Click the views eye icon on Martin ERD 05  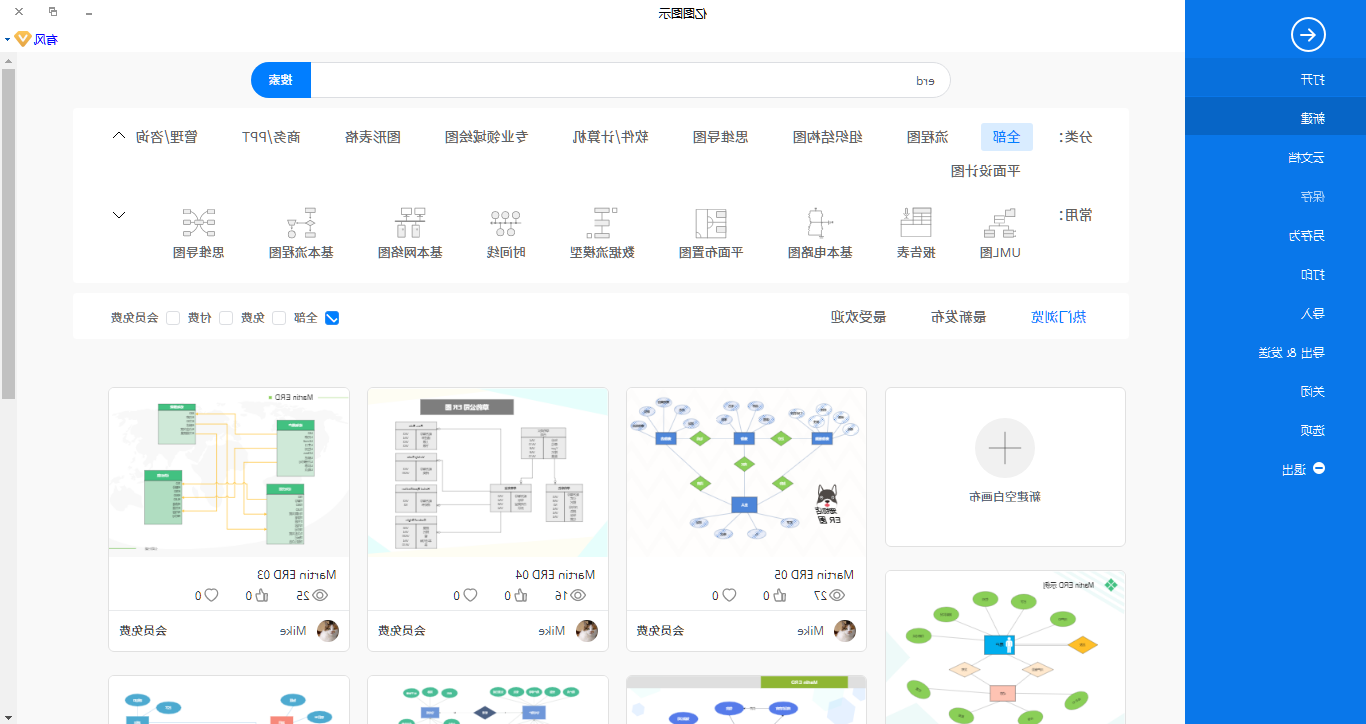point(838,595)
